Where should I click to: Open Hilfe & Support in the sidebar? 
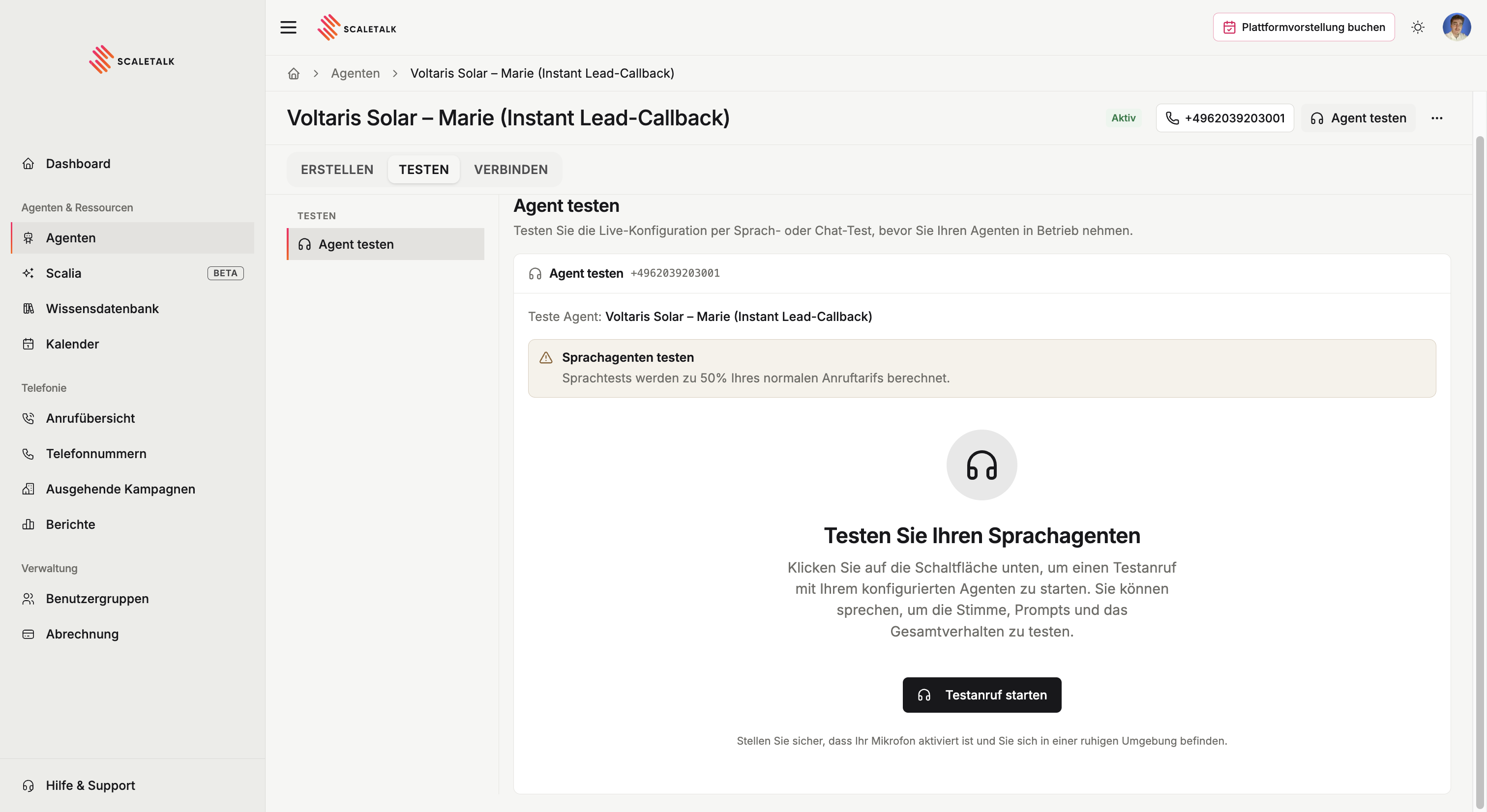(132, 785)
